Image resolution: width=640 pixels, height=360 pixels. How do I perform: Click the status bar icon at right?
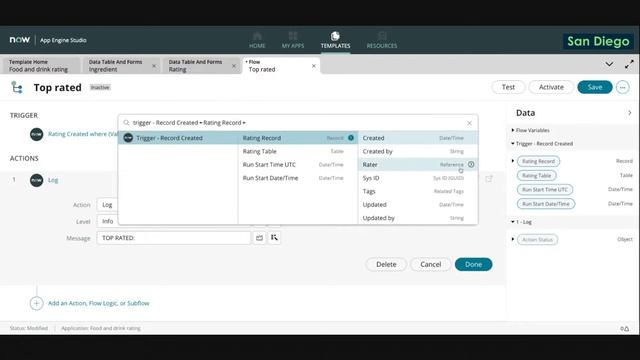pyautogui.click(x=624, y=329)
